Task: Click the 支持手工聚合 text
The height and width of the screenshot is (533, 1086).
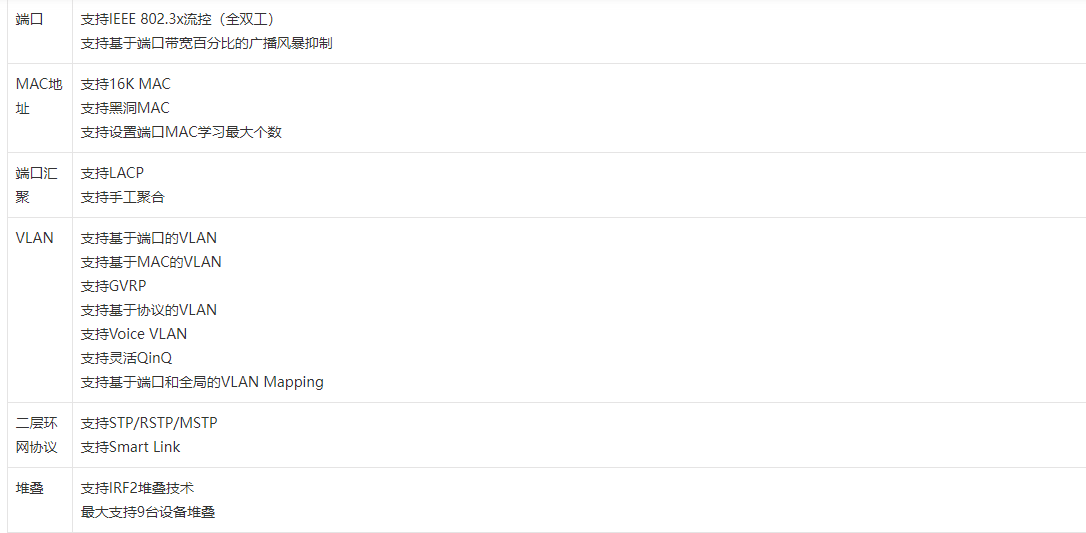Action: [122, 197]
